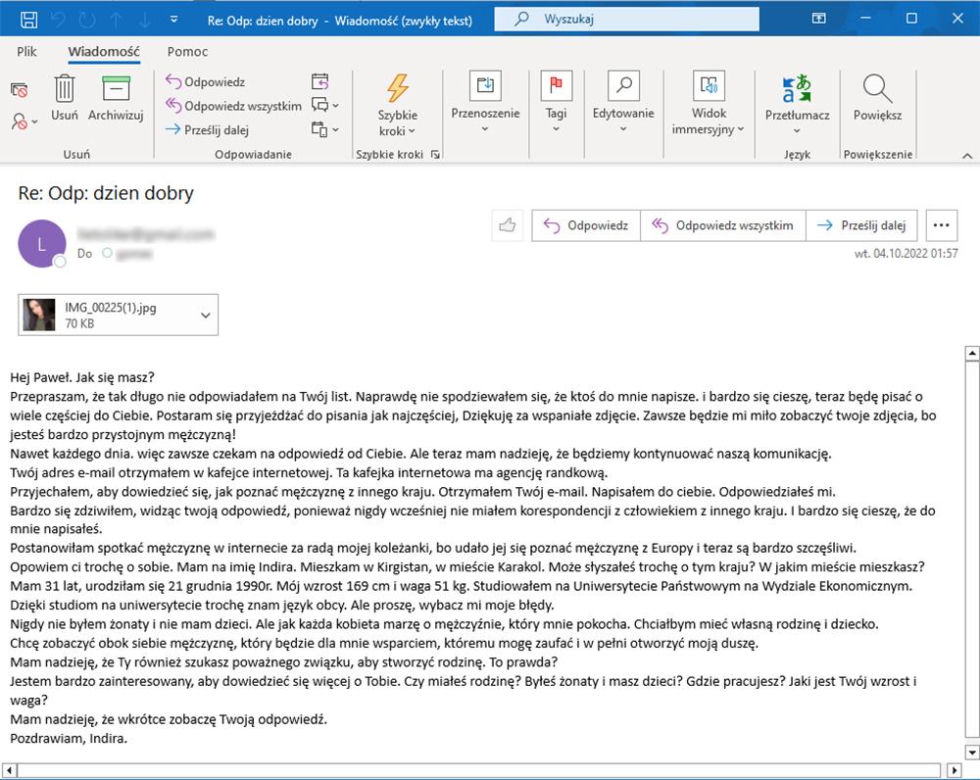The height and width of the screenshot is (780, 980).
Task: Open the three-dots more actions menu
Action: (941, 225)
